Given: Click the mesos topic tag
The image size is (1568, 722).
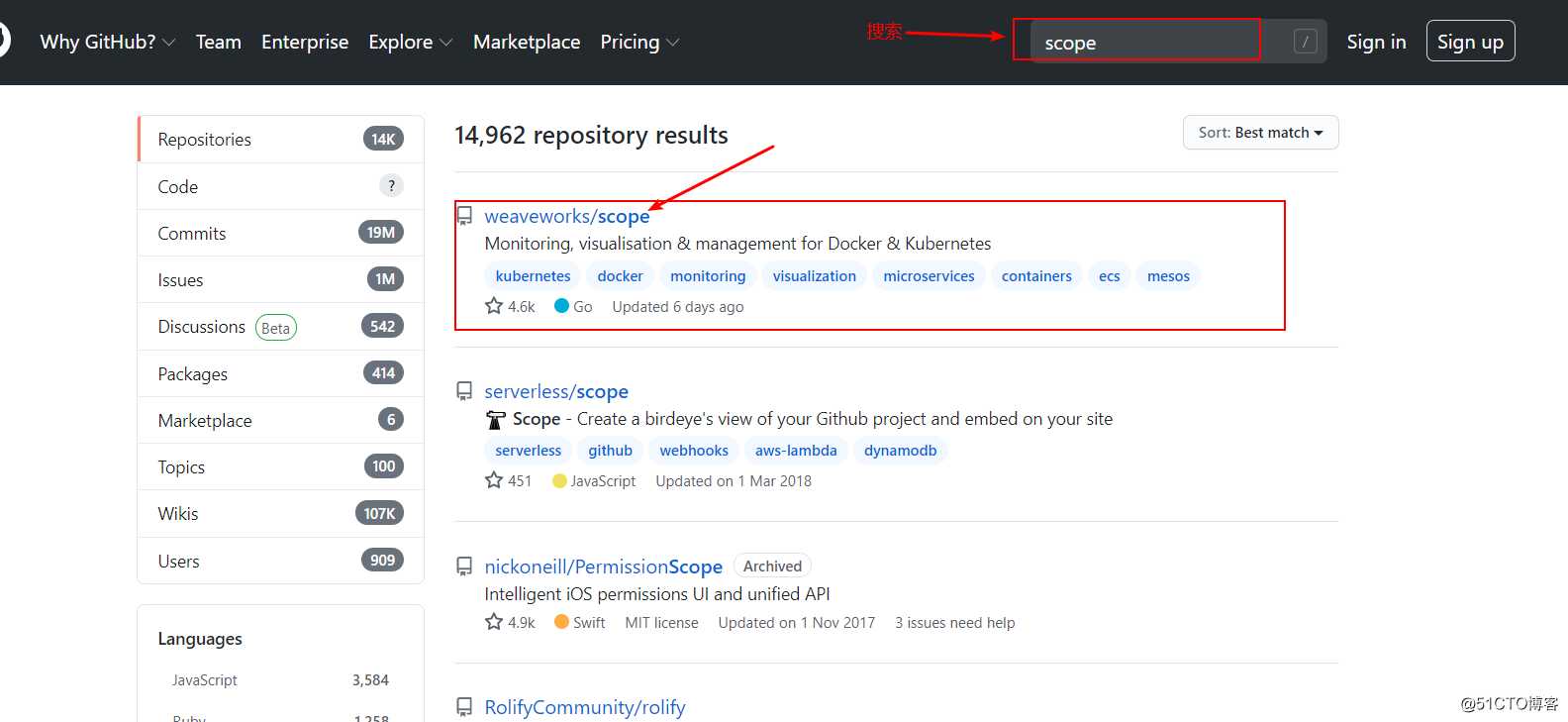Looking at the screenshot, I should click(1168, 275).
